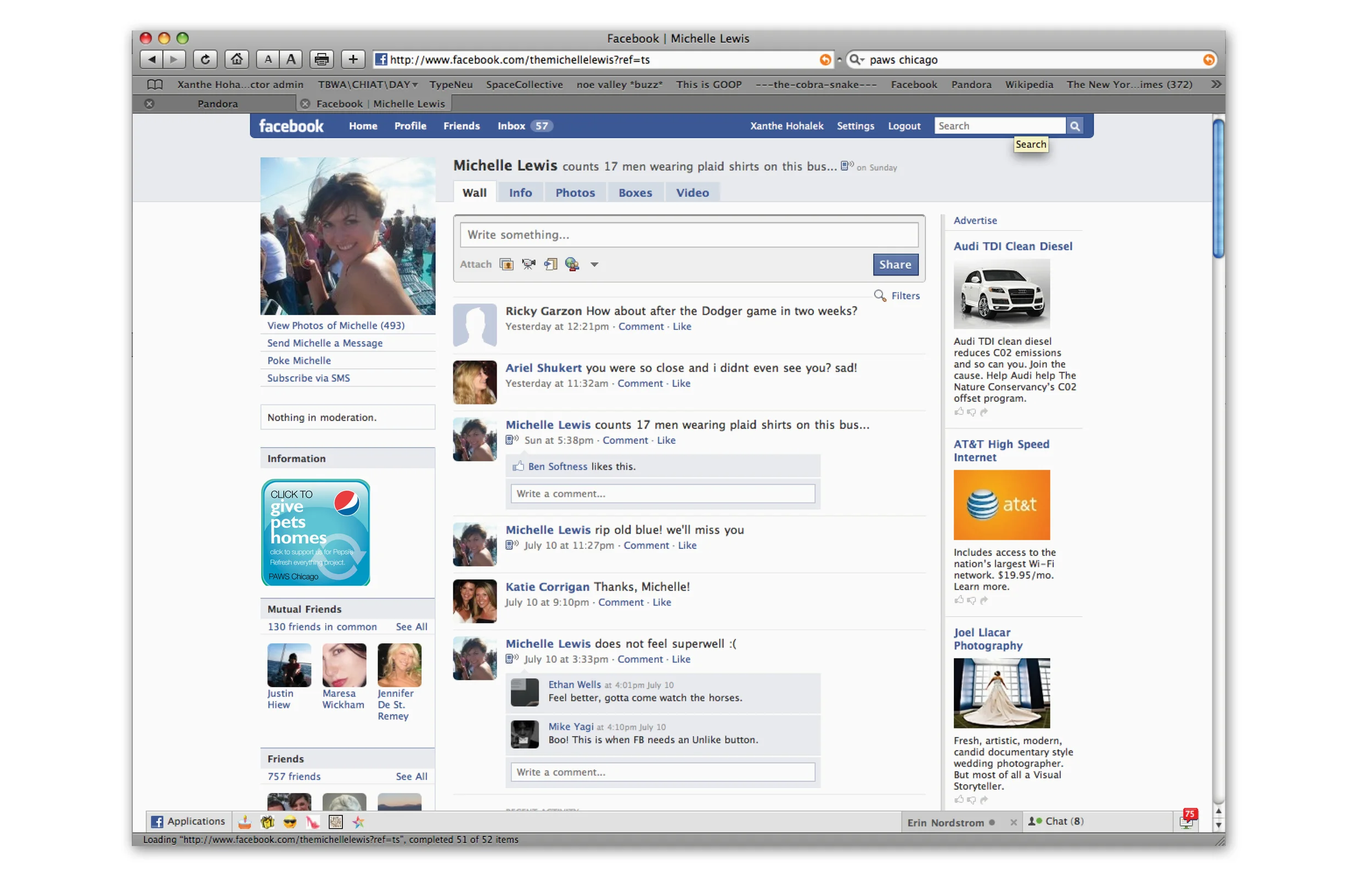Viewport: 1372px width, 888px height.
Task: Open the Pepsi give pets homes banner
Action: (316, 533)
